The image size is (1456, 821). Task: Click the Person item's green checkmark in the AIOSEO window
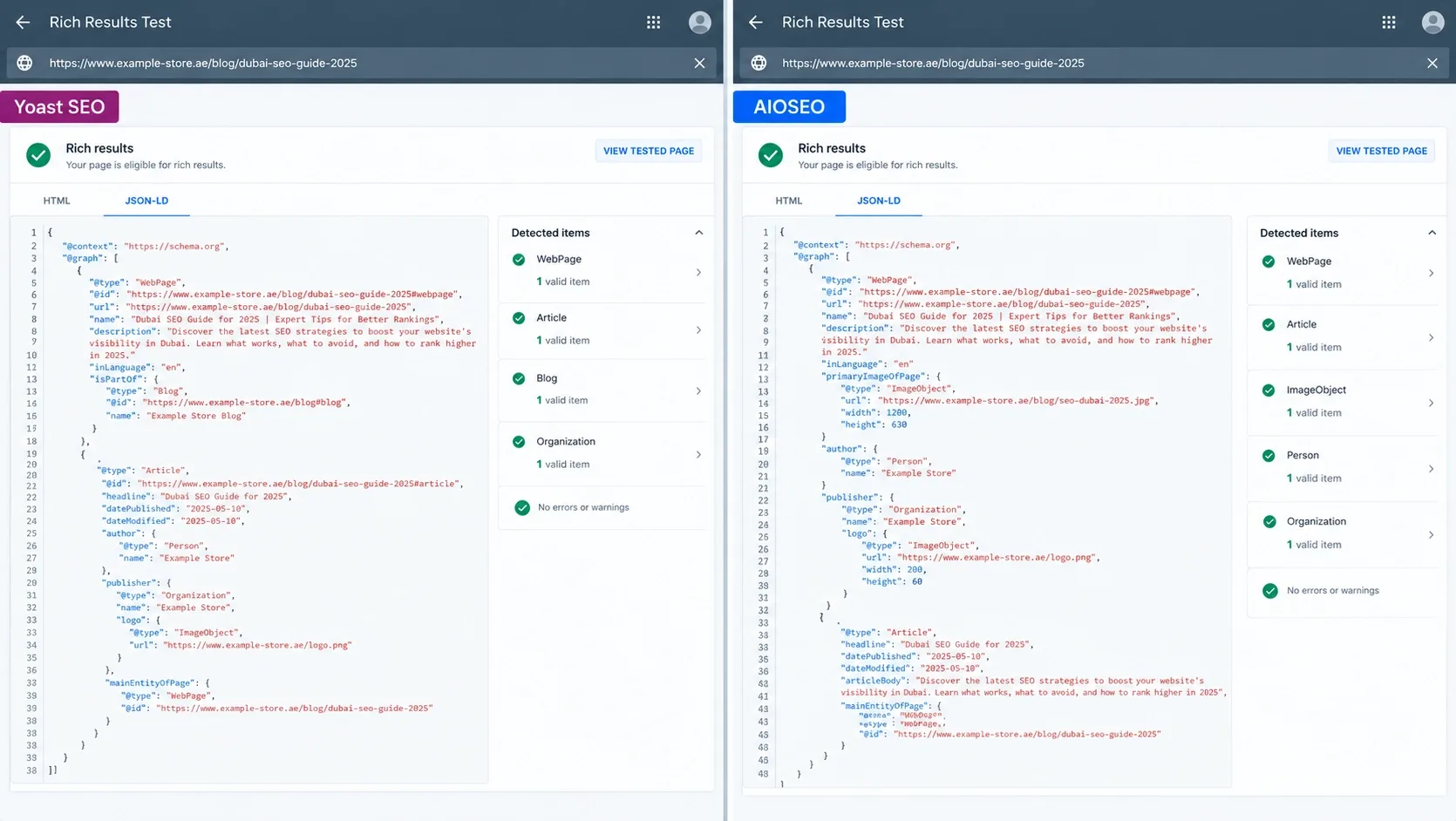click(x=1269, y=456)
